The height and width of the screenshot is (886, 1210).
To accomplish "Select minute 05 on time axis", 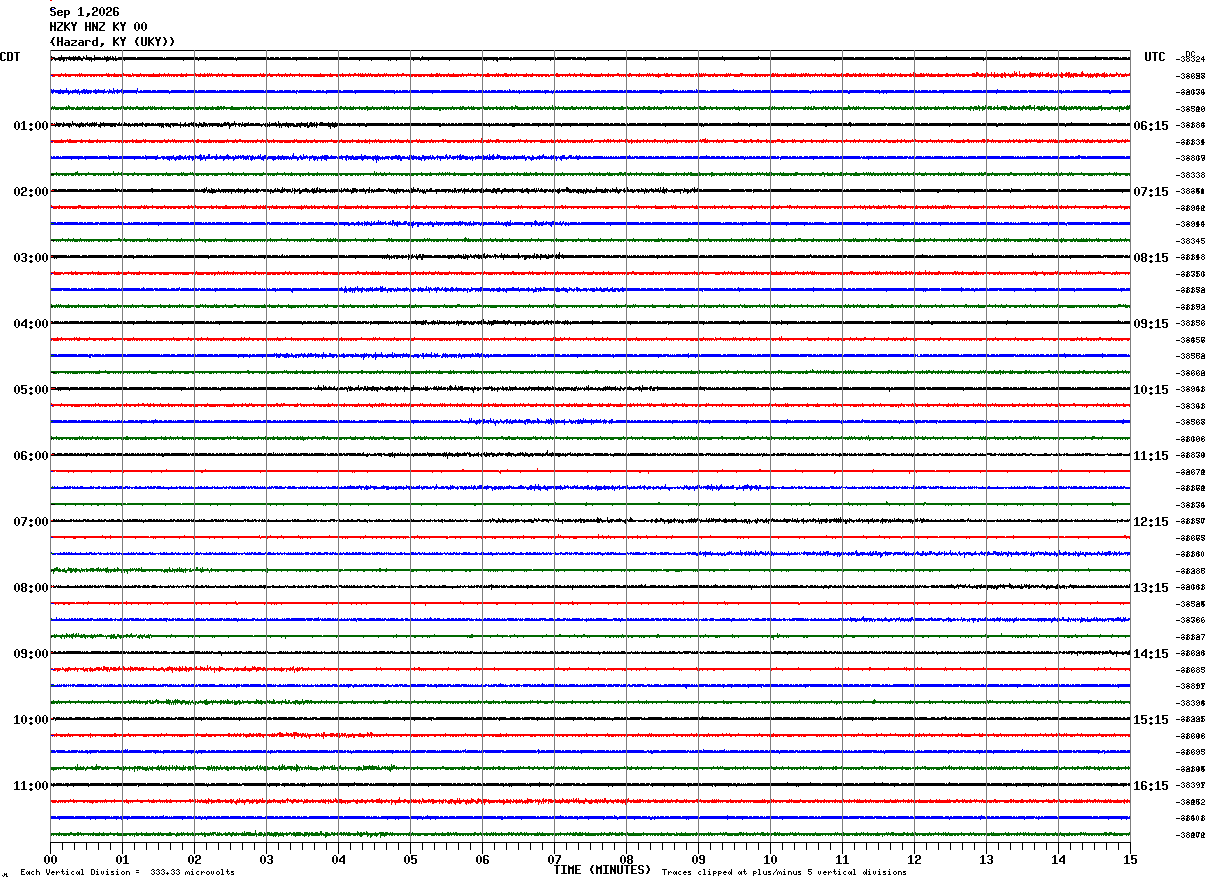I will (410, 859).
